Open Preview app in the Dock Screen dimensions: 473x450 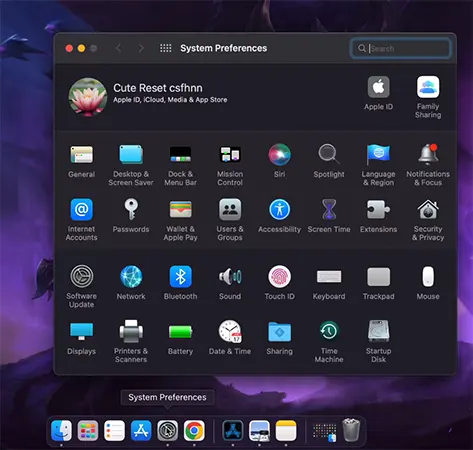click(259, 430)
